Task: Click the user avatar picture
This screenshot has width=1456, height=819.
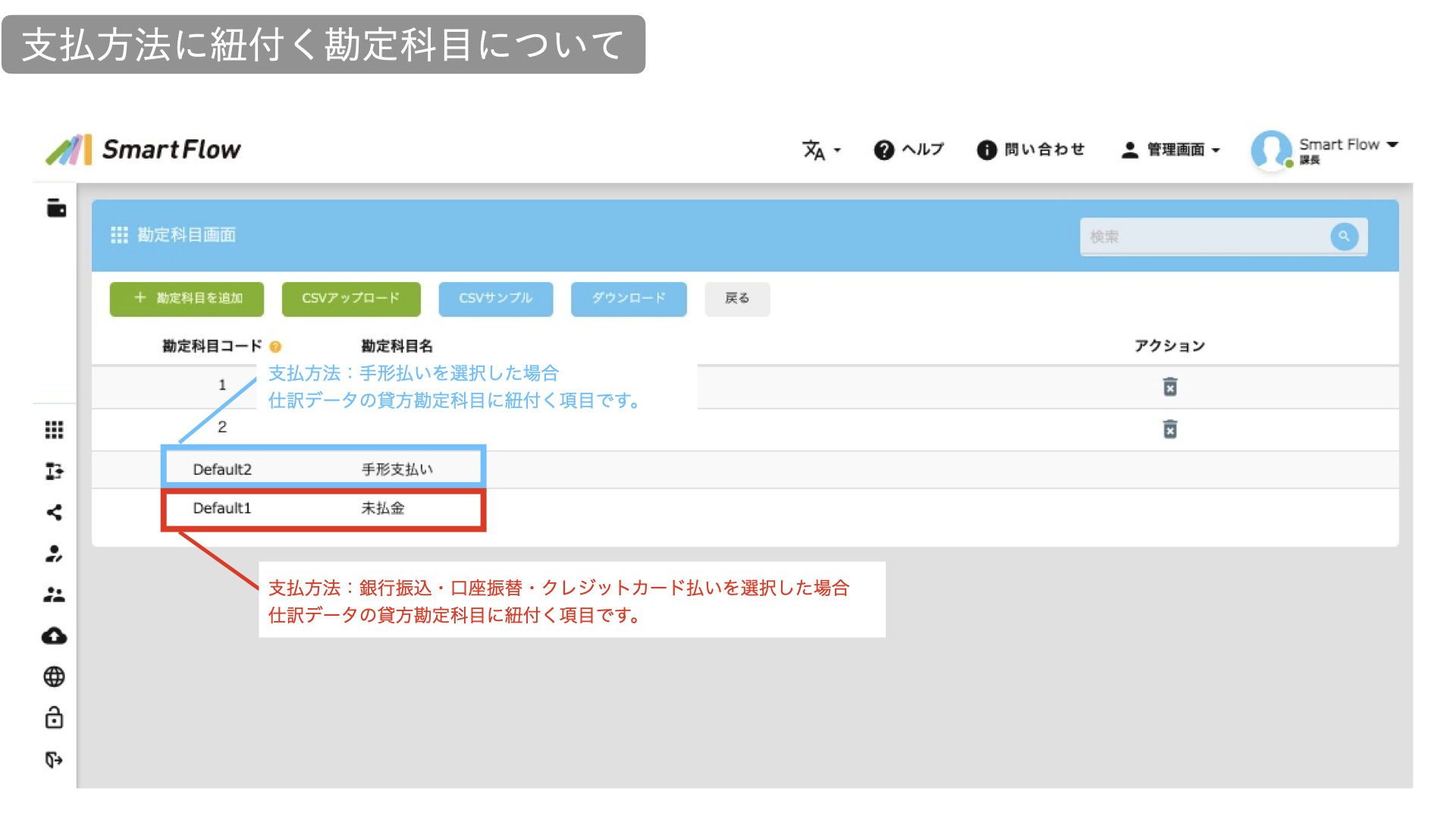Action: click(1272, 150)
